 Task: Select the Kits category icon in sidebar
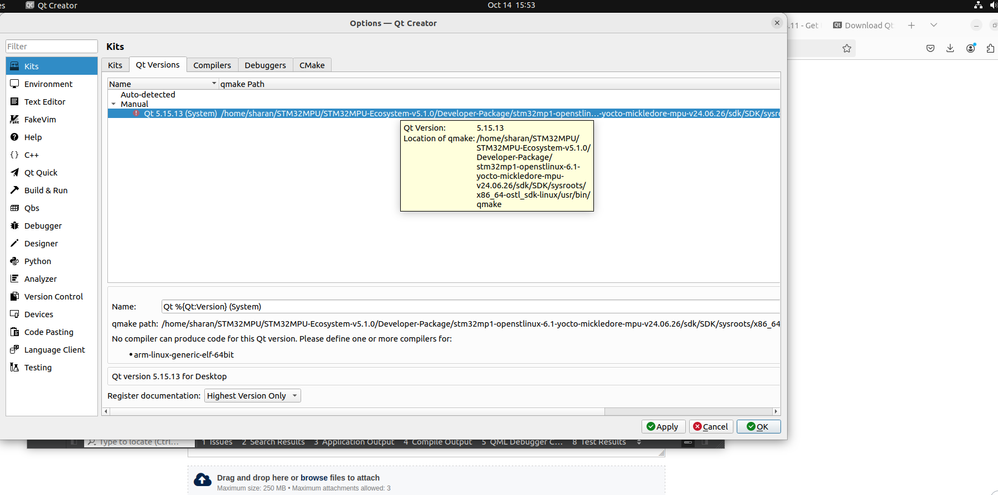tap(15, 66)
